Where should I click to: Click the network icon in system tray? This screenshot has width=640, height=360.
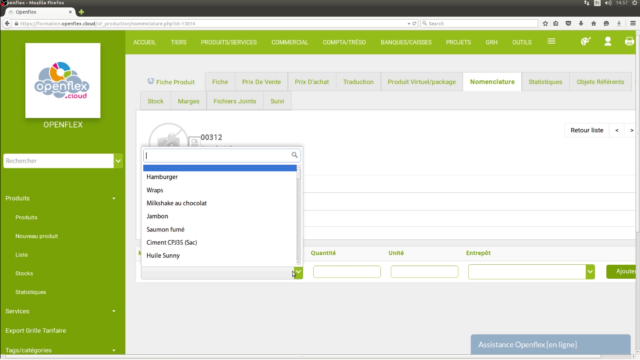tap(587, 3)
